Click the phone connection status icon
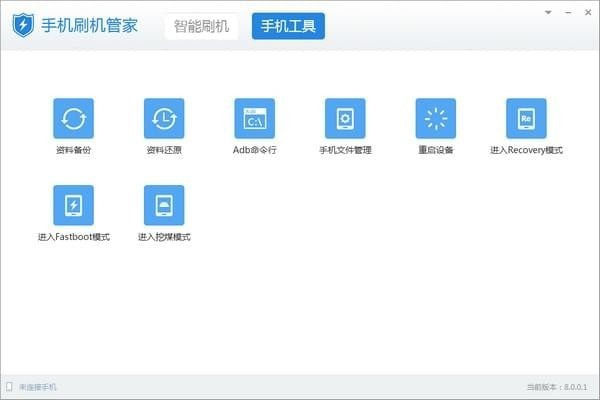Viewport: 600px width, 400px height. point(9,387)
